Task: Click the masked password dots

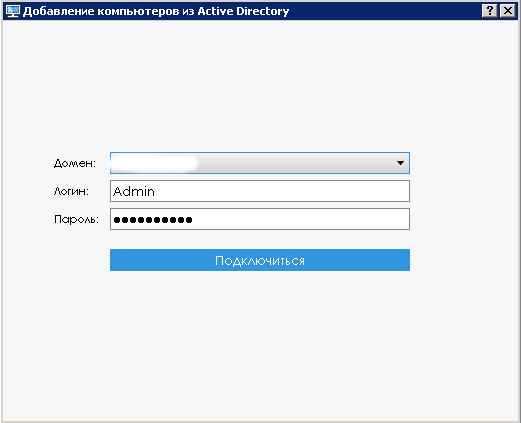Action: [x=153, y=220]
